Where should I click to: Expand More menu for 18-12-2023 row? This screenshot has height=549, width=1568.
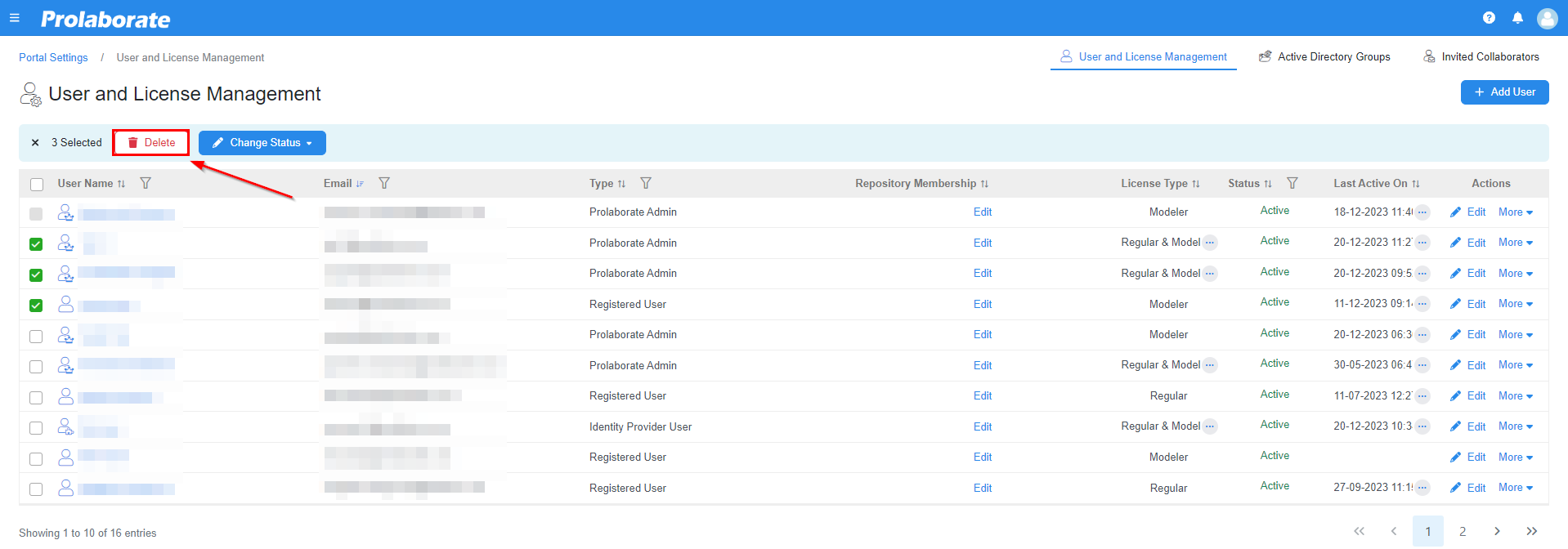1516,212
